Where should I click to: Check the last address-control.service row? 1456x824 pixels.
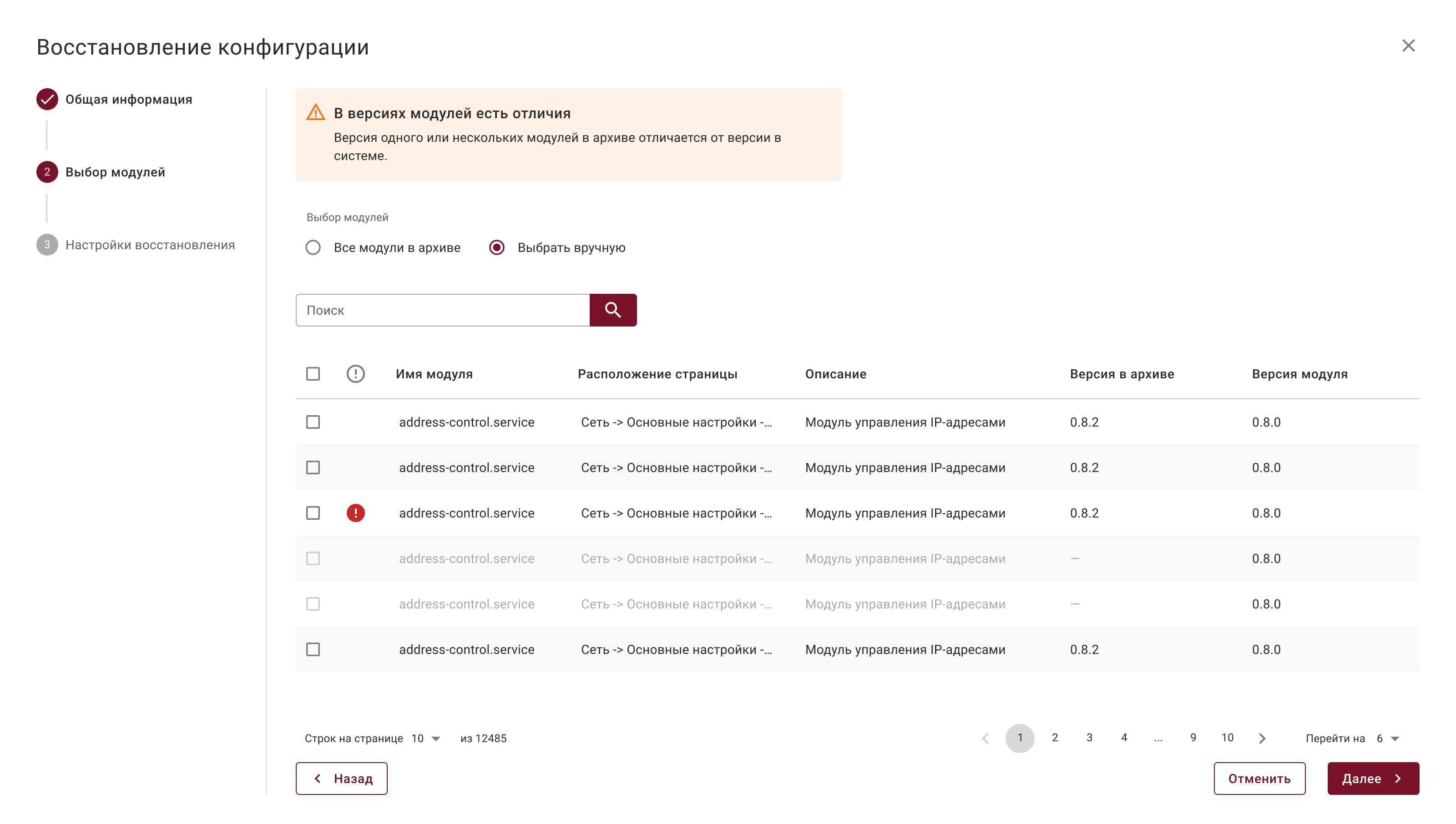(x=313, y=649)
